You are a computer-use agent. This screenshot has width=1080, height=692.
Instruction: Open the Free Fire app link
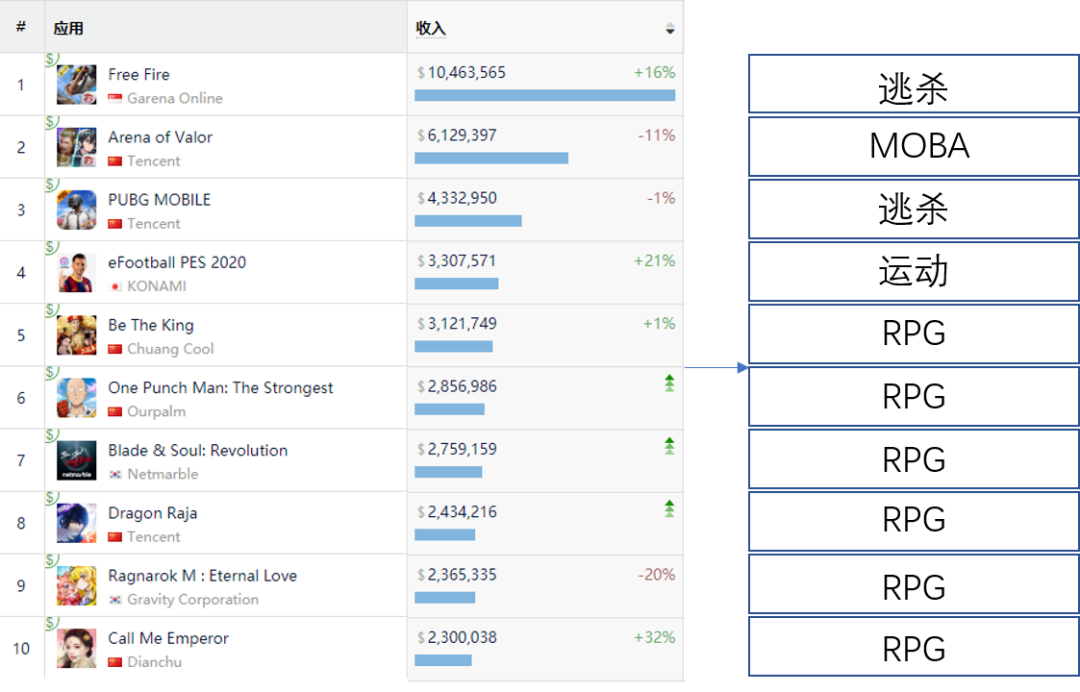138,74
